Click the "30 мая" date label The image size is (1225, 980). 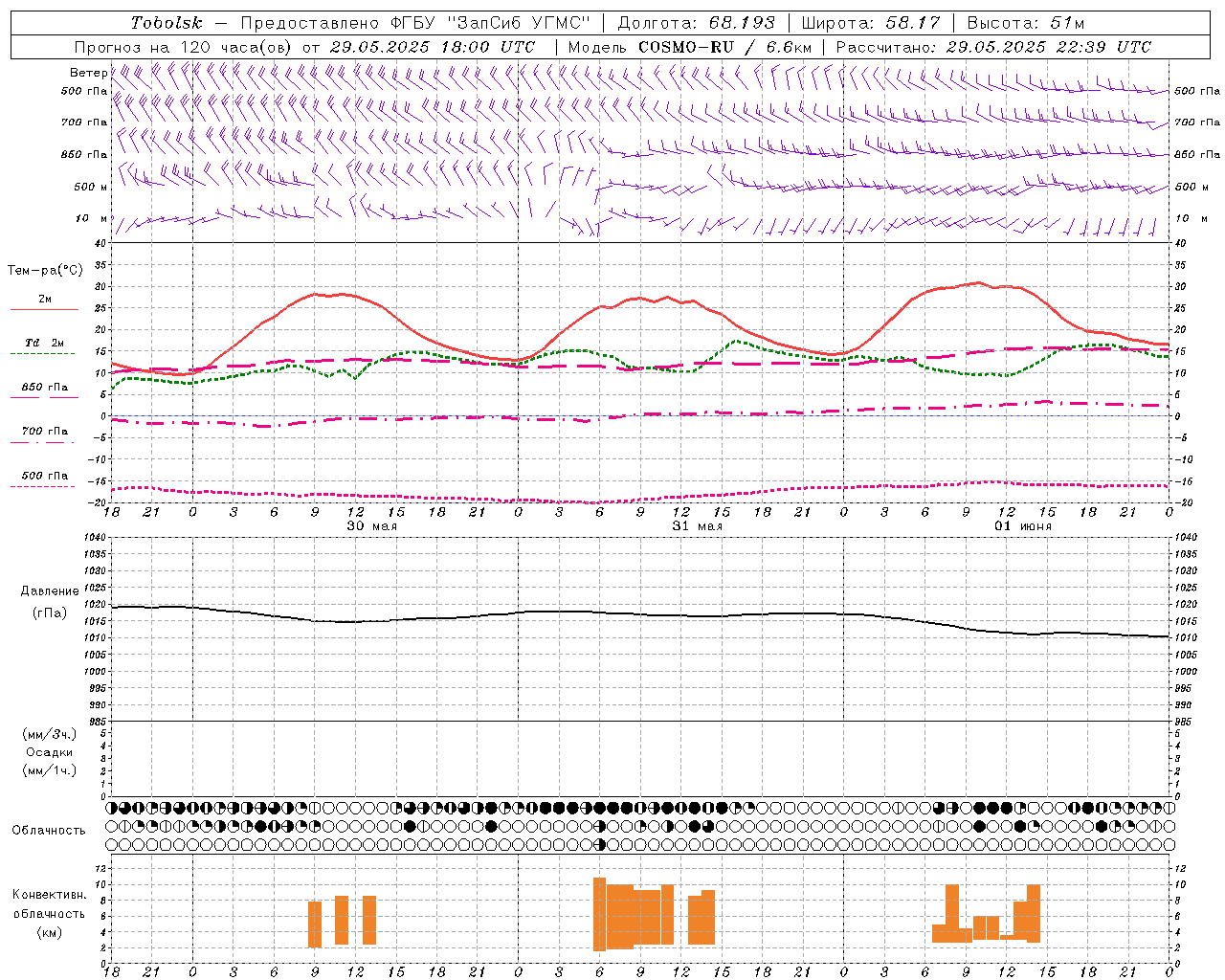click(x=371, y=525)
